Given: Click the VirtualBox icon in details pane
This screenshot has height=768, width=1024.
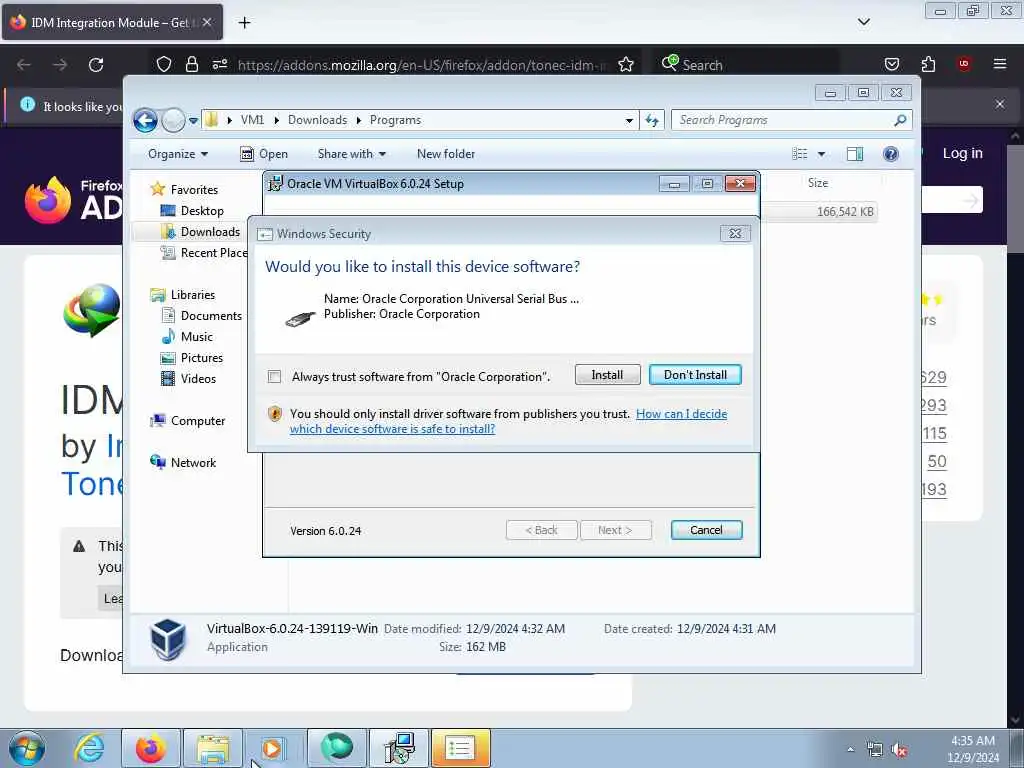Looking at the screenshot, I should coord(168,639).
